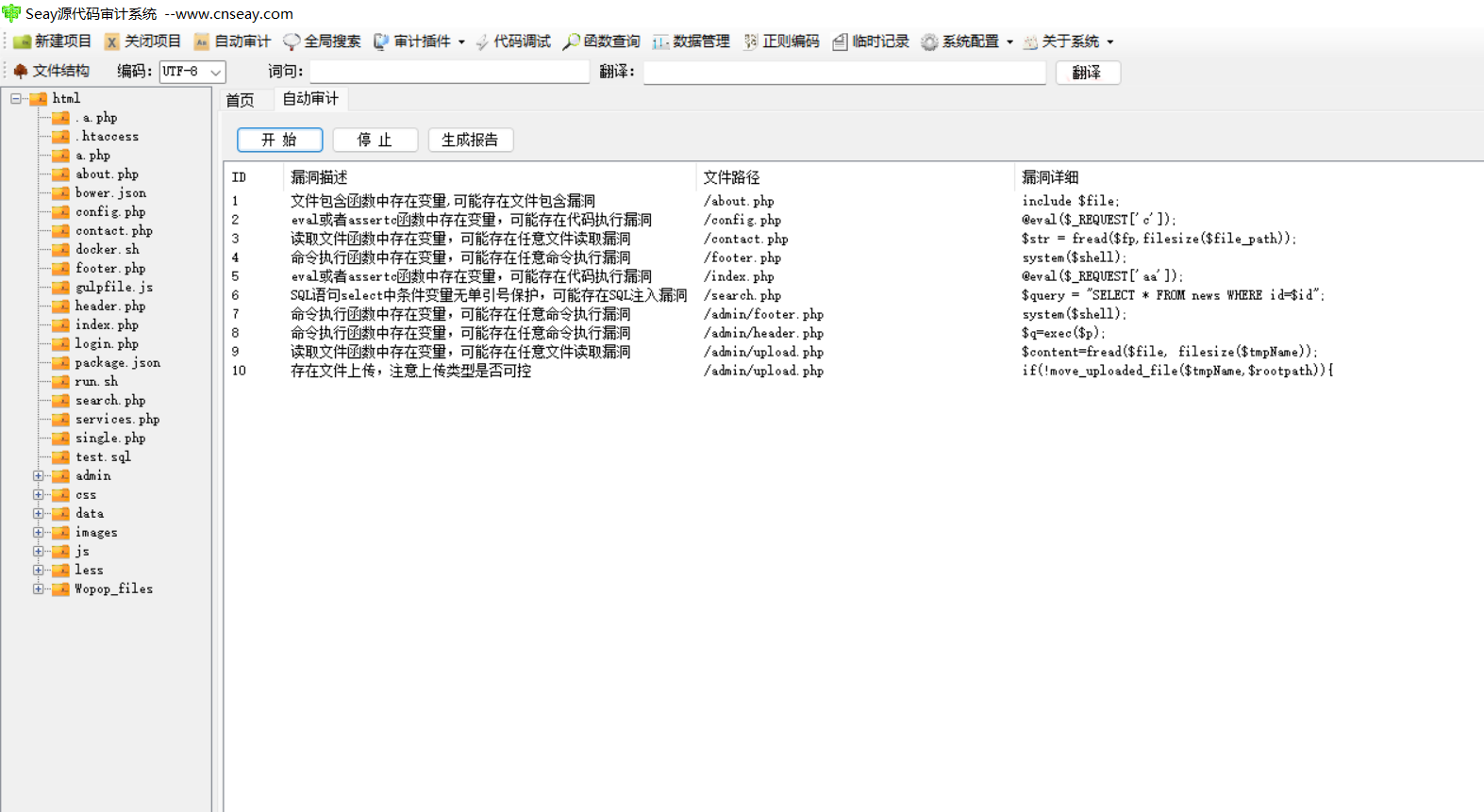Click the services.php file icon

pos(61,419)
